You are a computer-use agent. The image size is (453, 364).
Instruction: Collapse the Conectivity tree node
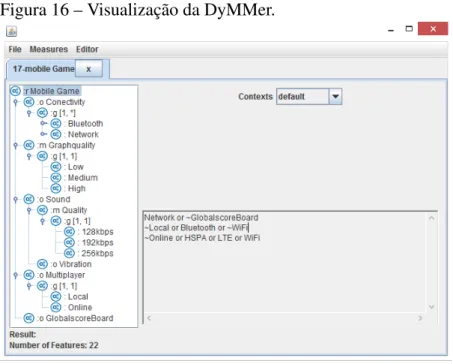[x=15, y=102]
